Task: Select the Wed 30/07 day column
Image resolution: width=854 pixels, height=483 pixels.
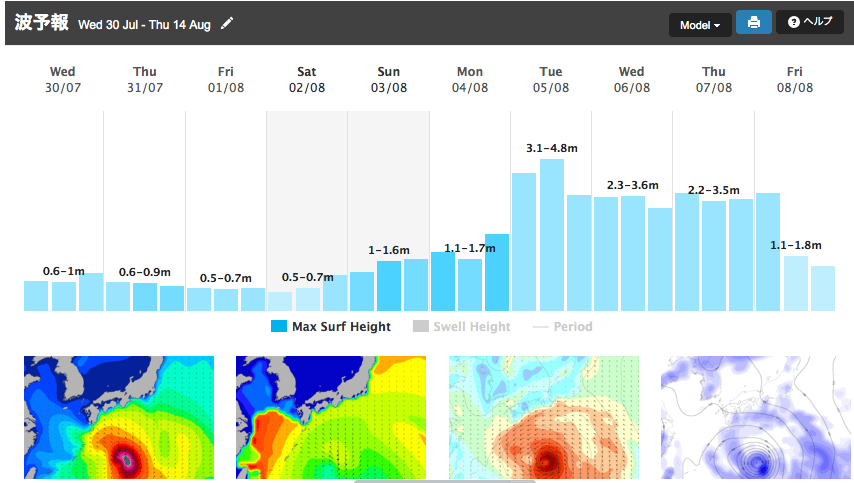Action: click(x=63, y=200)
